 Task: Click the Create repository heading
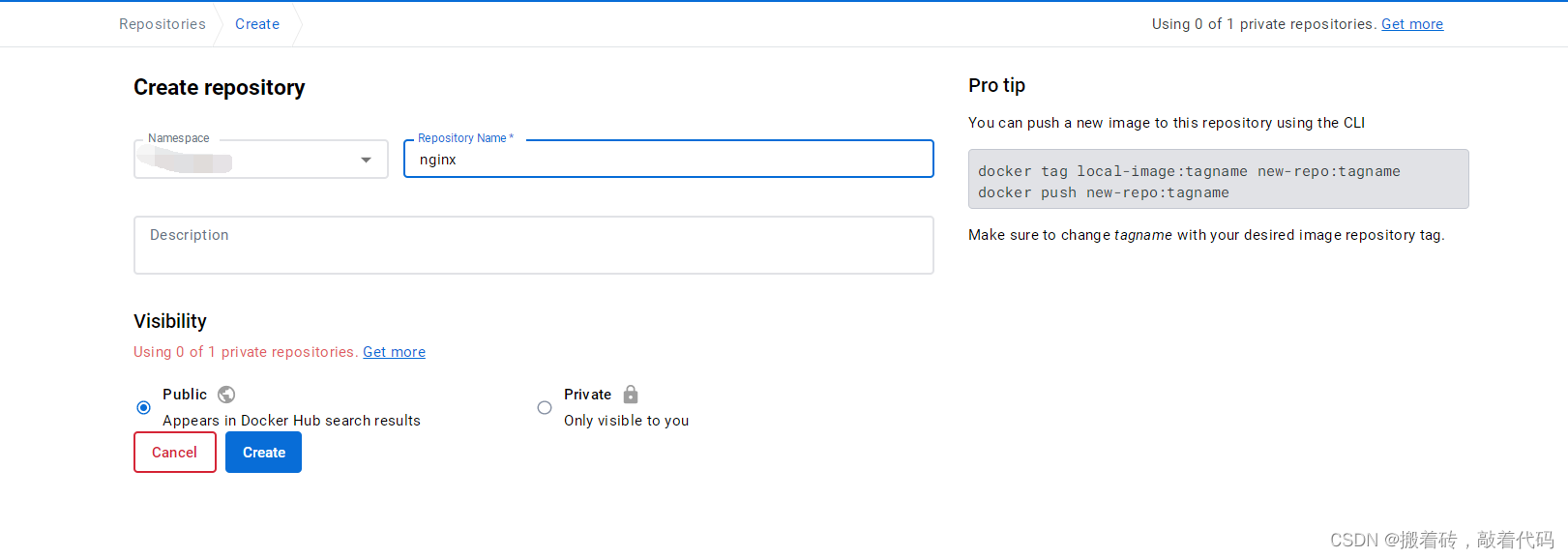tap(220, 88)
